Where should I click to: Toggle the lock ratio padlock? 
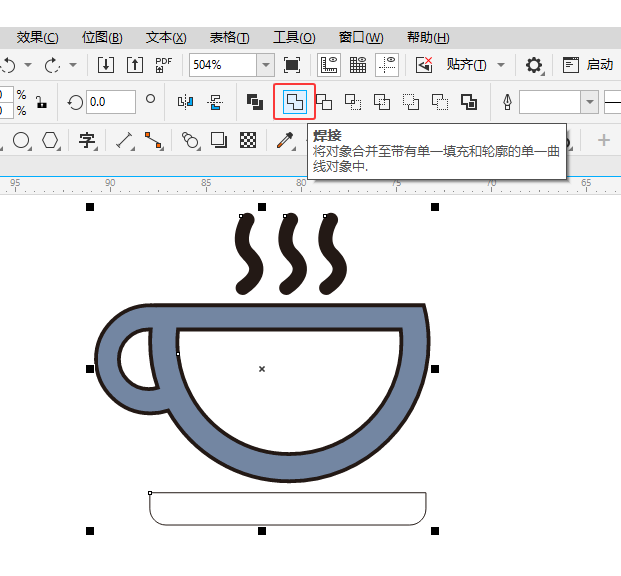tap(41, 102)
